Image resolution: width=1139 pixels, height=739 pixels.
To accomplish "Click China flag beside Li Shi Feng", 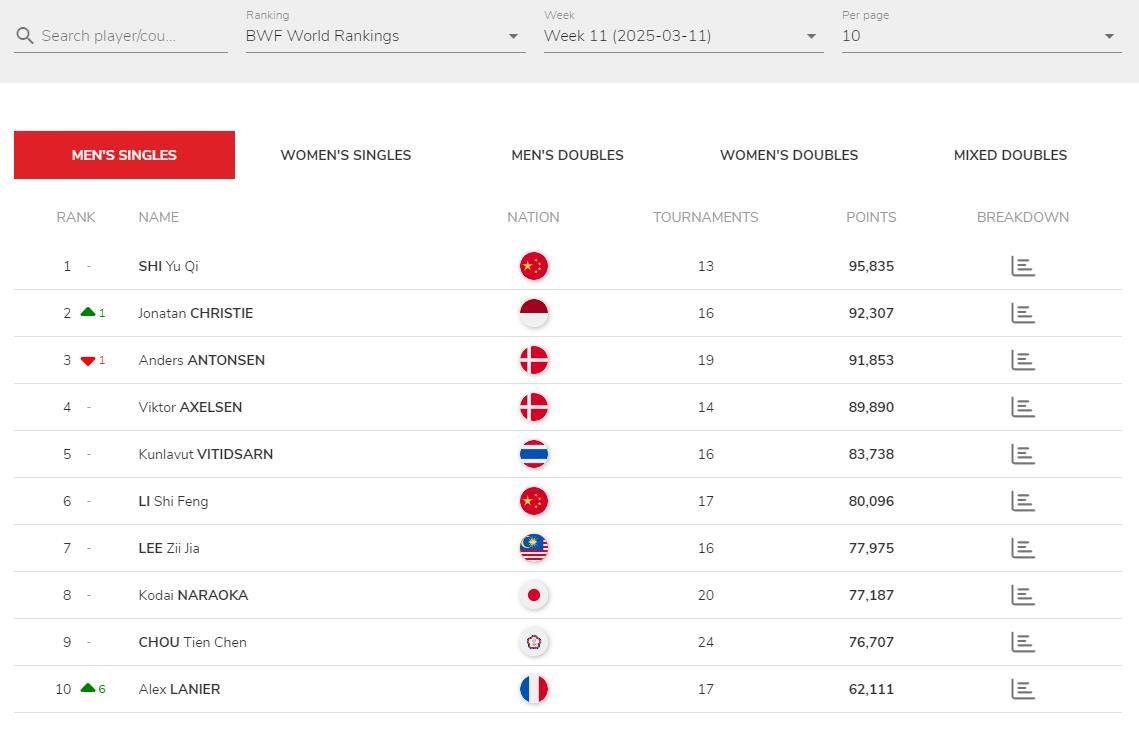I will (534, 501).
